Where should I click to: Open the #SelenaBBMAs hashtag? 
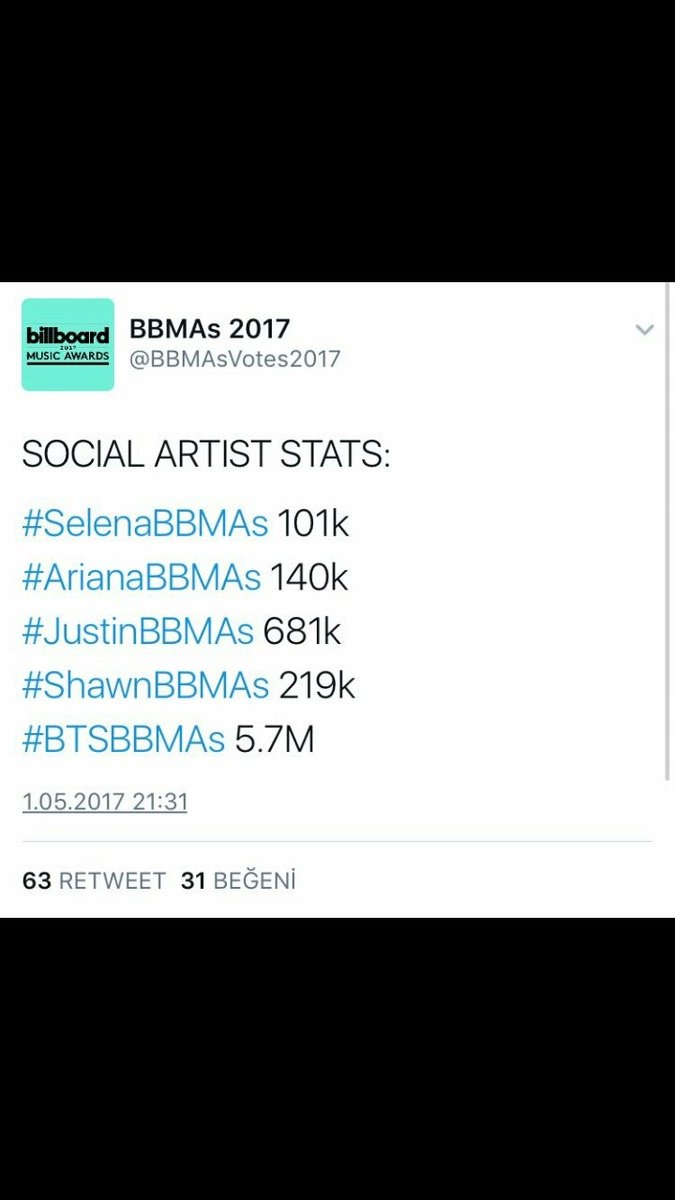click(x=145, y=524)
